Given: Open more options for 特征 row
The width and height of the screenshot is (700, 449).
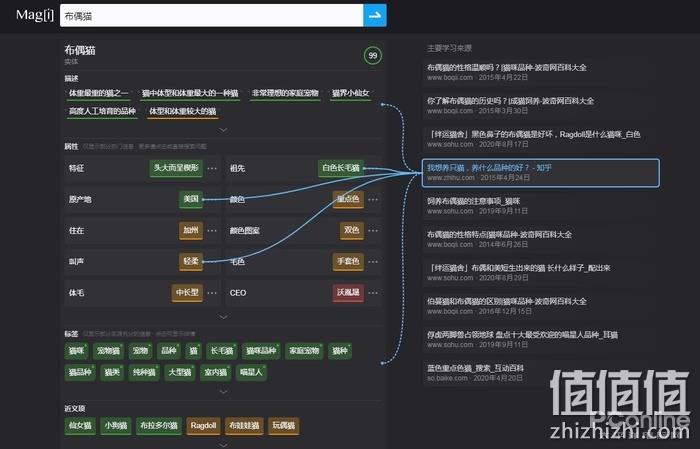Looking at the screenshot, I should point(212,168).
